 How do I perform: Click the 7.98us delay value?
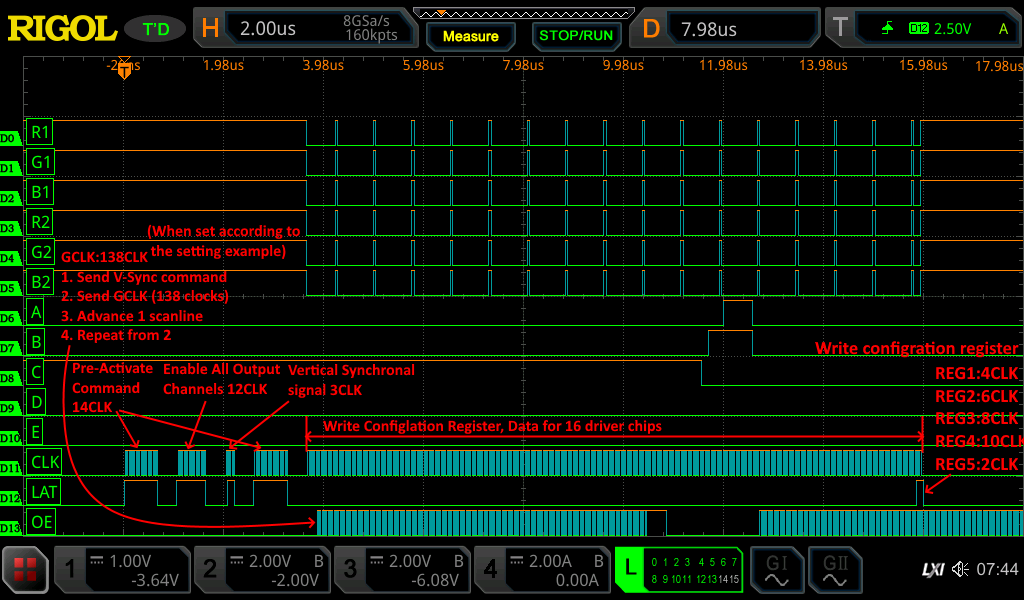click(x=709, y=29)
